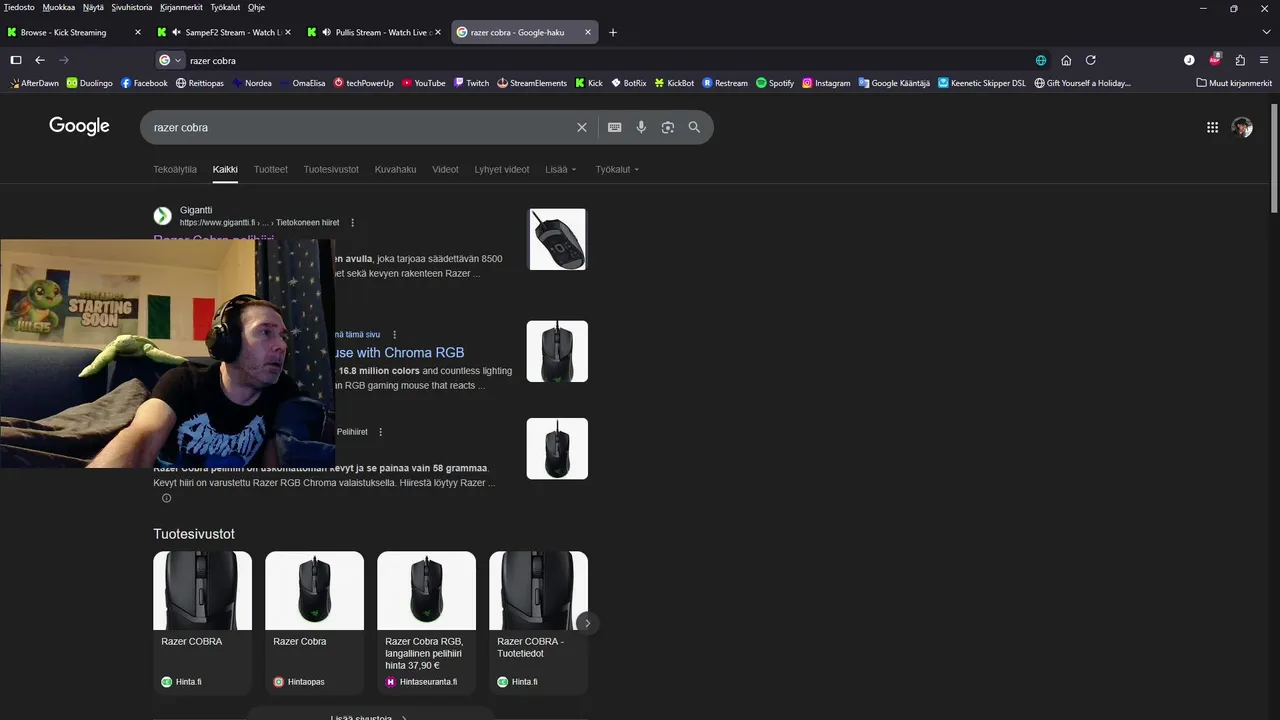This screenshot has width=1280, height=720.
Task: Switch to the Pullis Stream tab
Action: pos(373,32)
